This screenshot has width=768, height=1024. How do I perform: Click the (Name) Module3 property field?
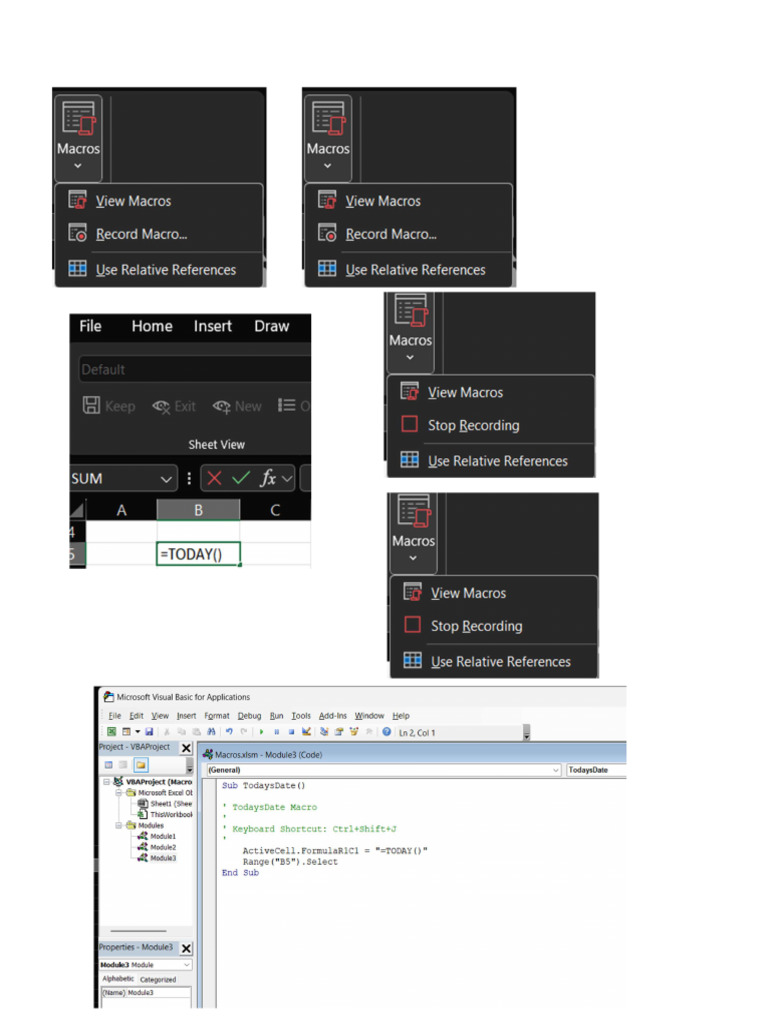pyautogui.click(x=146, y=993)
